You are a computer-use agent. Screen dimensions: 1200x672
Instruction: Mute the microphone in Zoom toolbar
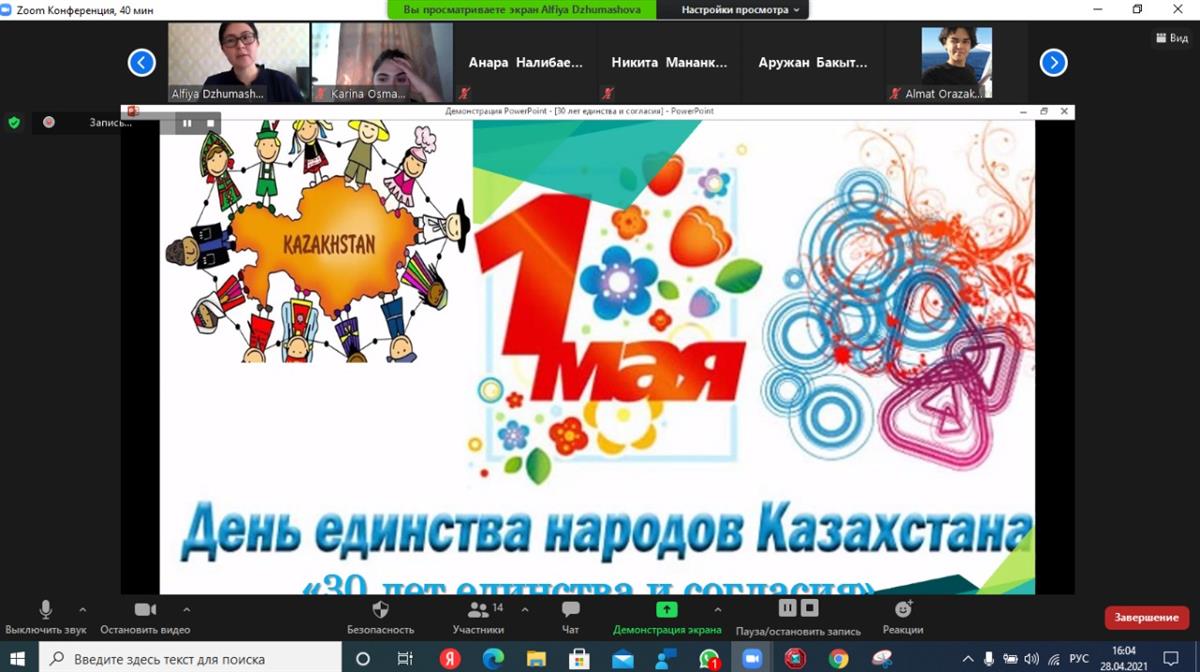[45, 610]
